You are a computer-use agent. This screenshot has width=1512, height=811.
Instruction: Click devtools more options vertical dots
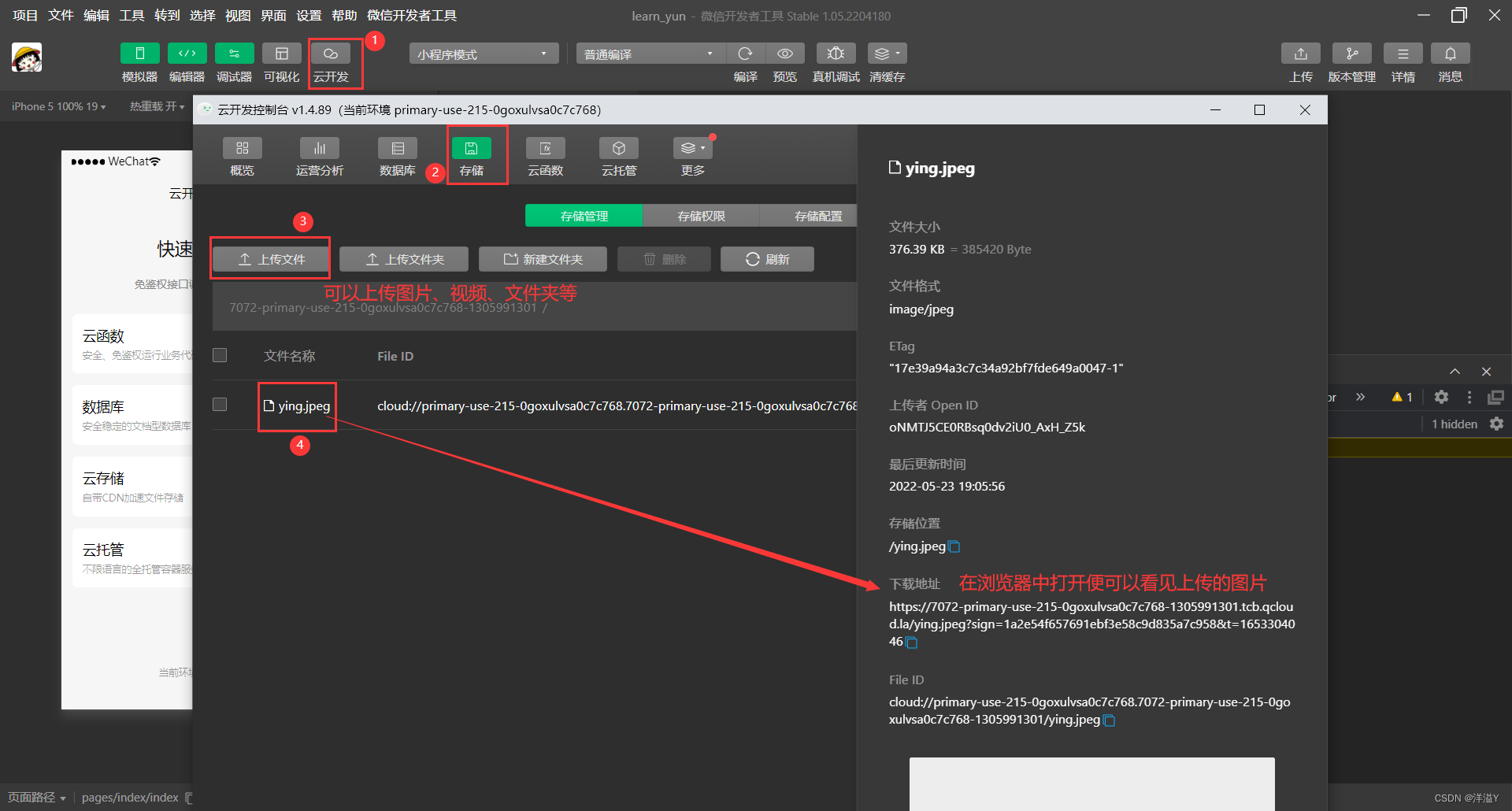click(x=1469, y=397)
